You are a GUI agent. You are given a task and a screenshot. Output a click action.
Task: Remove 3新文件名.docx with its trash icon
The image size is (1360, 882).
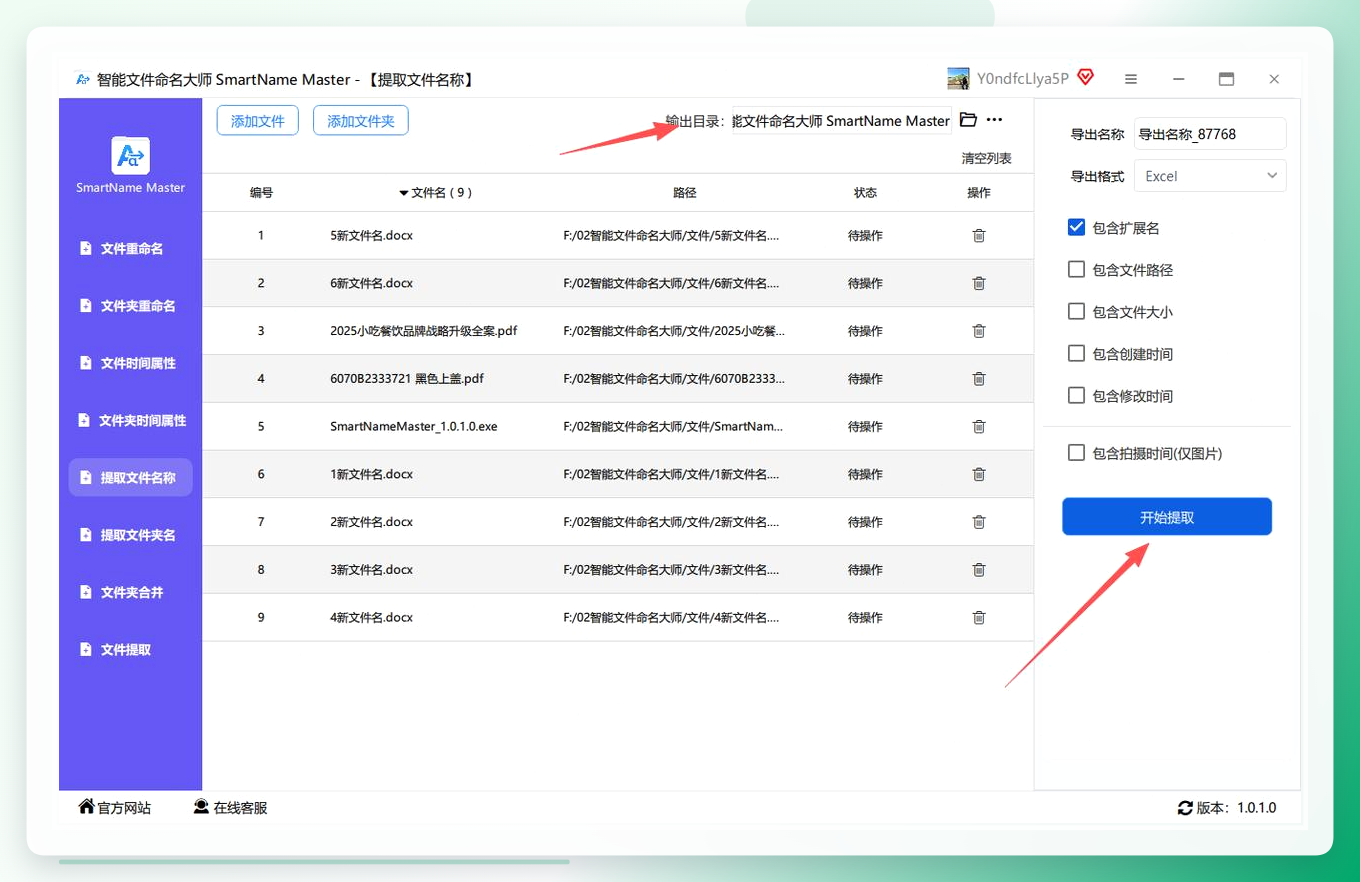point(979,570)
